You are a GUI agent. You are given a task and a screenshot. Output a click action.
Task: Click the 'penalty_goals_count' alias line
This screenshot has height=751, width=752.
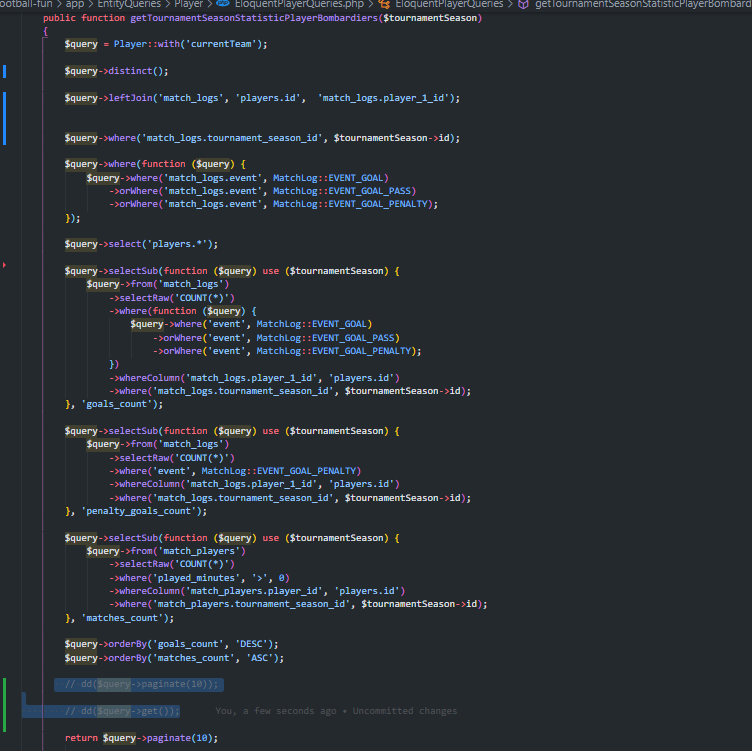(136, 511)
